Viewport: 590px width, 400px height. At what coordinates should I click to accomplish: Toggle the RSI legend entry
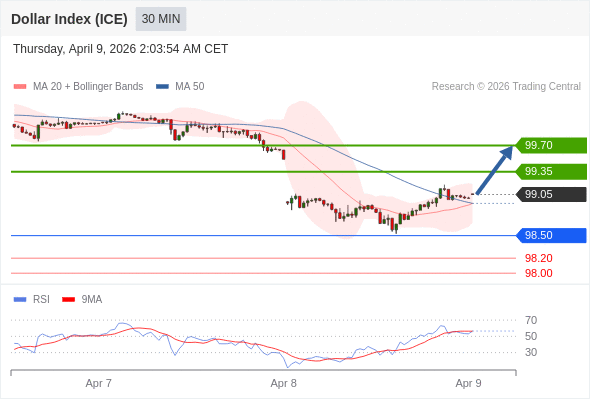pyautogui.click(x=32, y=300)
